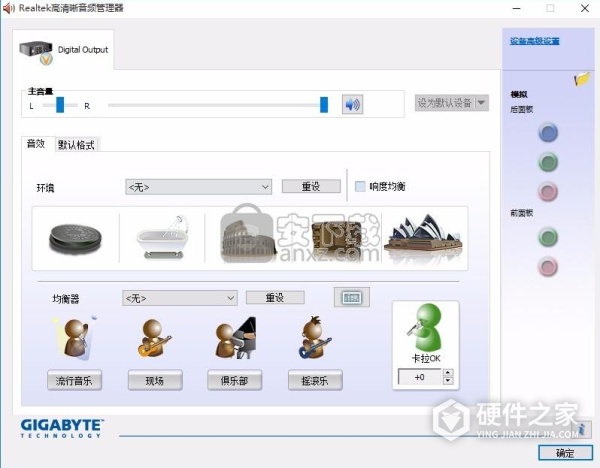
Task: Click 重设 to reset the equalizer
Action: pos(275,298)
